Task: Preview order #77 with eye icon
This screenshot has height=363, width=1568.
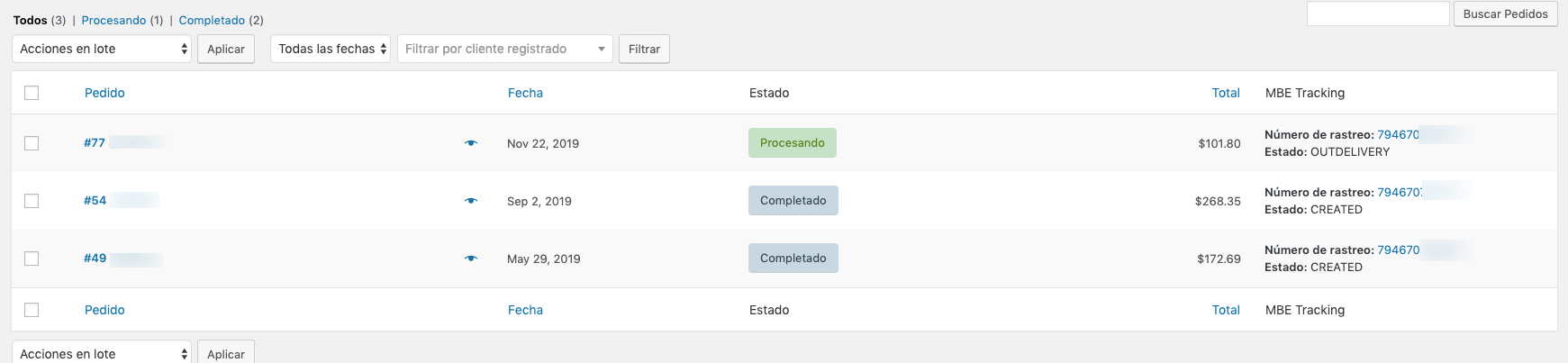Action: (471, 143)
